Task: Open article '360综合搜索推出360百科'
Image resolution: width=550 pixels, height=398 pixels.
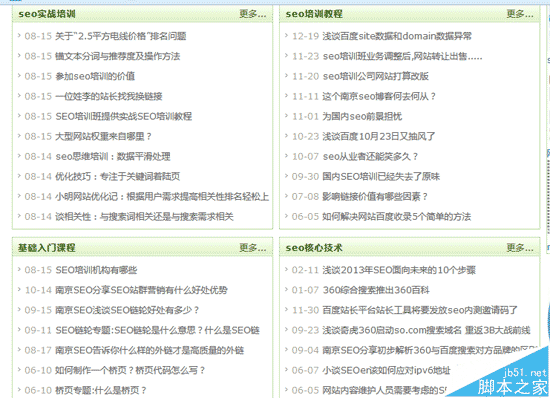Action: click(x=376, y=290)
